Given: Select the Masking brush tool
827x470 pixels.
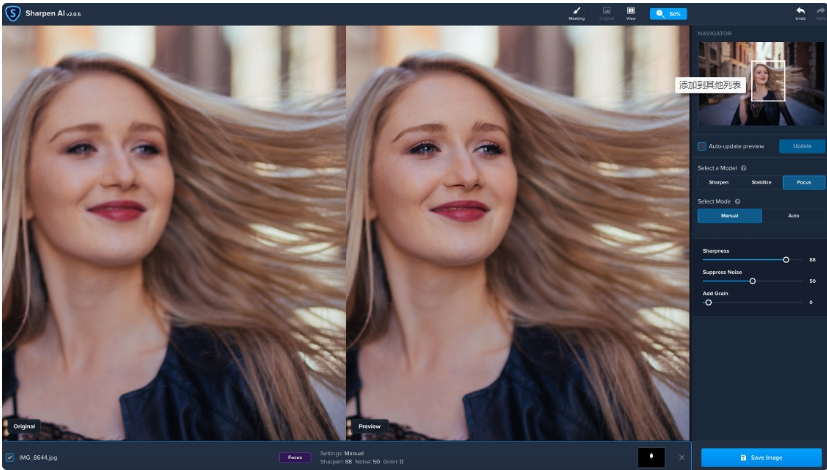Looking at the screenshot, I should (576, 14).
